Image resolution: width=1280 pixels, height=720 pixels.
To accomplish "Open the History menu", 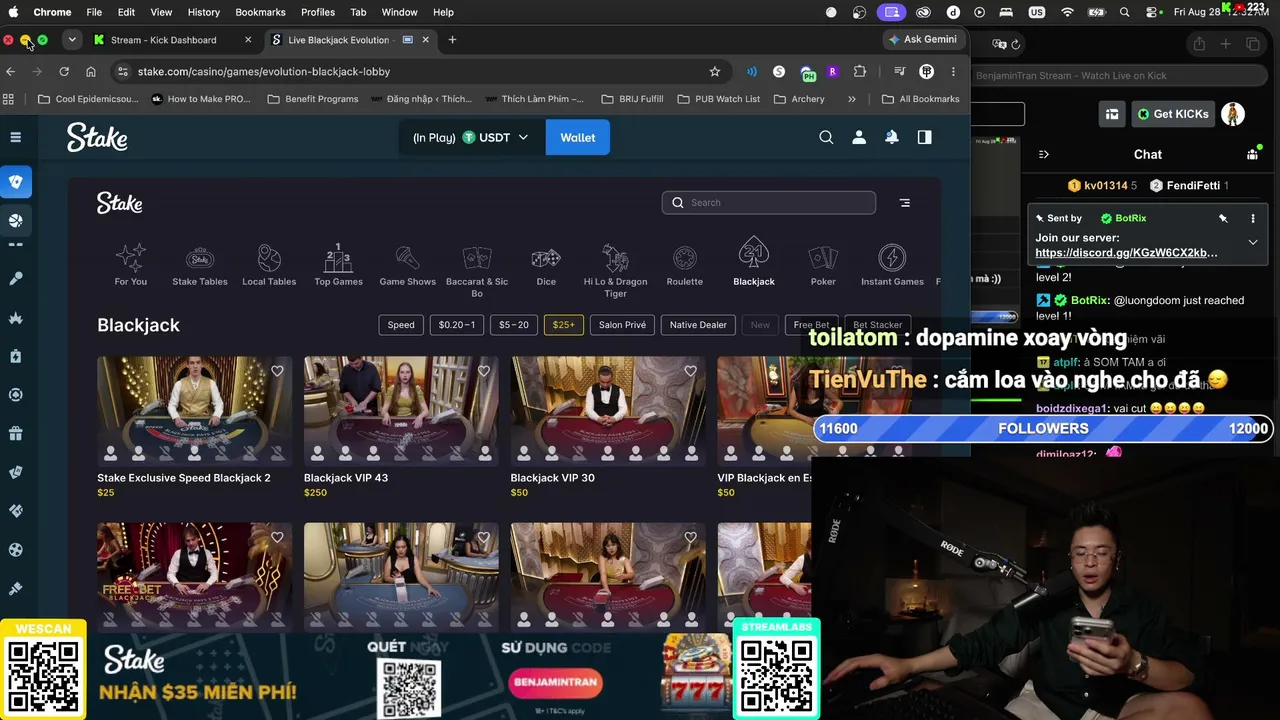I will (203, 12).
